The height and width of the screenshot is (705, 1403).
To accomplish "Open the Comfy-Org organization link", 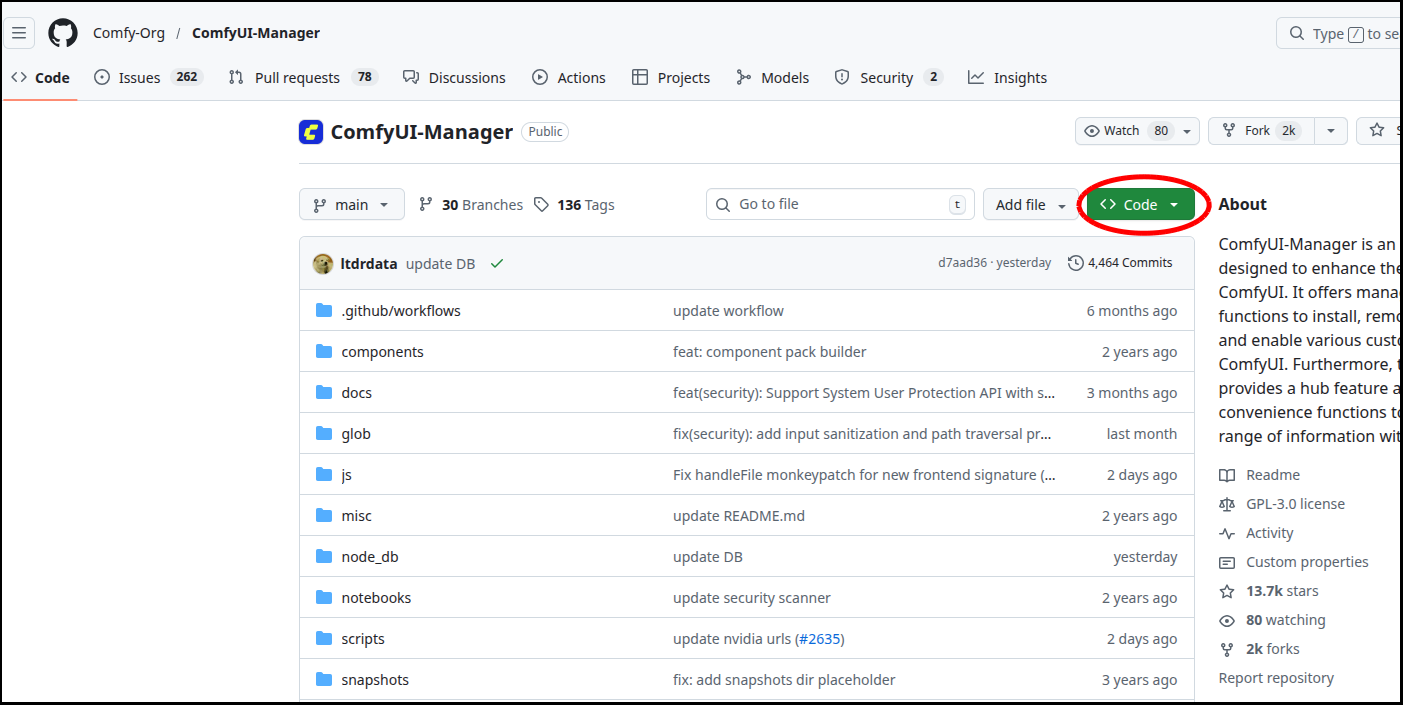I will tap(129, 33).
